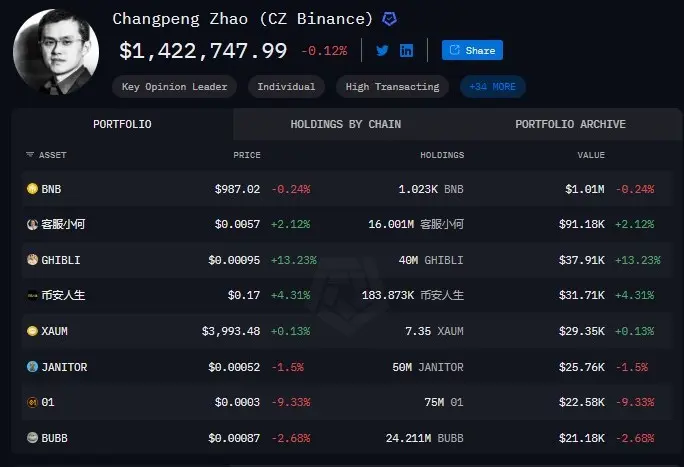Click the -0.12% portfolio change

324,51
